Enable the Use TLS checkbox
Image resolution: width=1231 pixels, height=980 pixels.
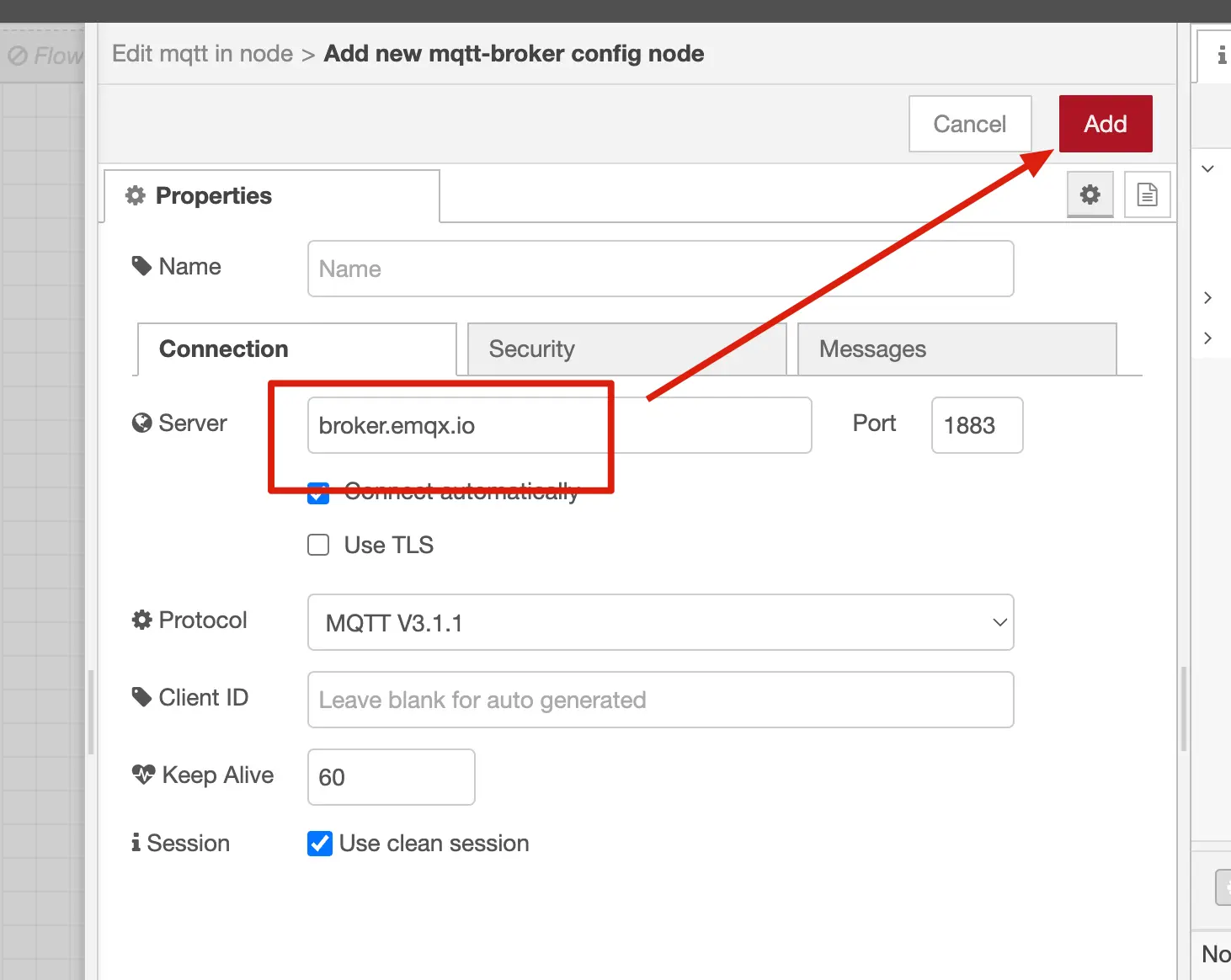click(x=317, y=545)
